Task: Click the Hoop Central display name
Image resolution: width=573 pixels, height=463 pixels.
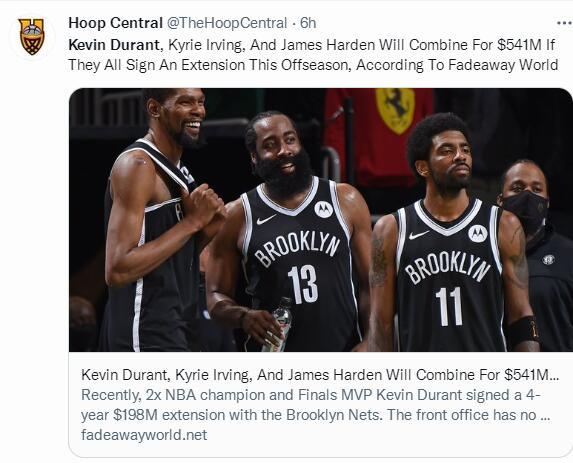Action: coord(115,23)
